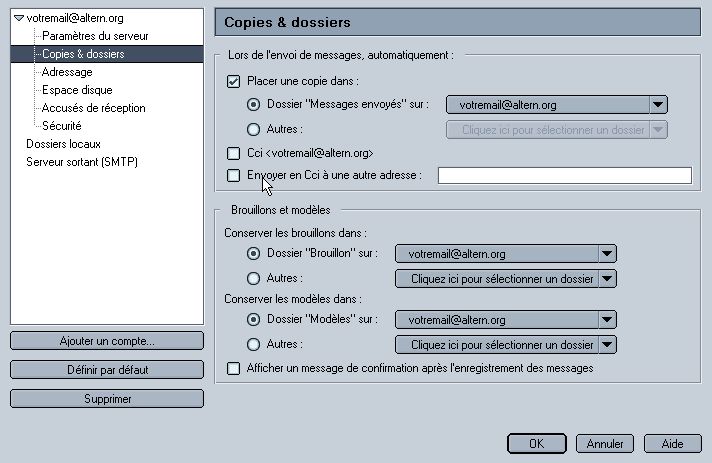Go to Accusés de réception

pos(94,108)
